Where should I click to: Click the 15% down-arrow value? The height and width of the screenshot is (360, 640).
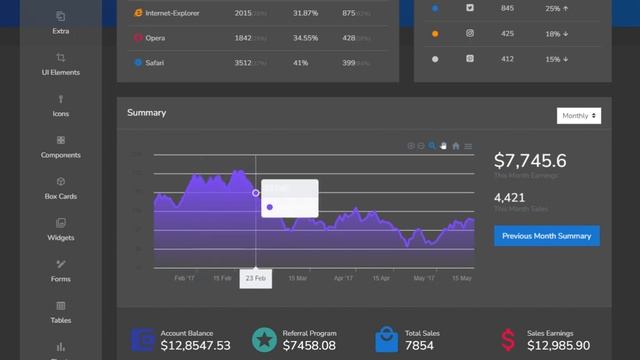[557, 59]
